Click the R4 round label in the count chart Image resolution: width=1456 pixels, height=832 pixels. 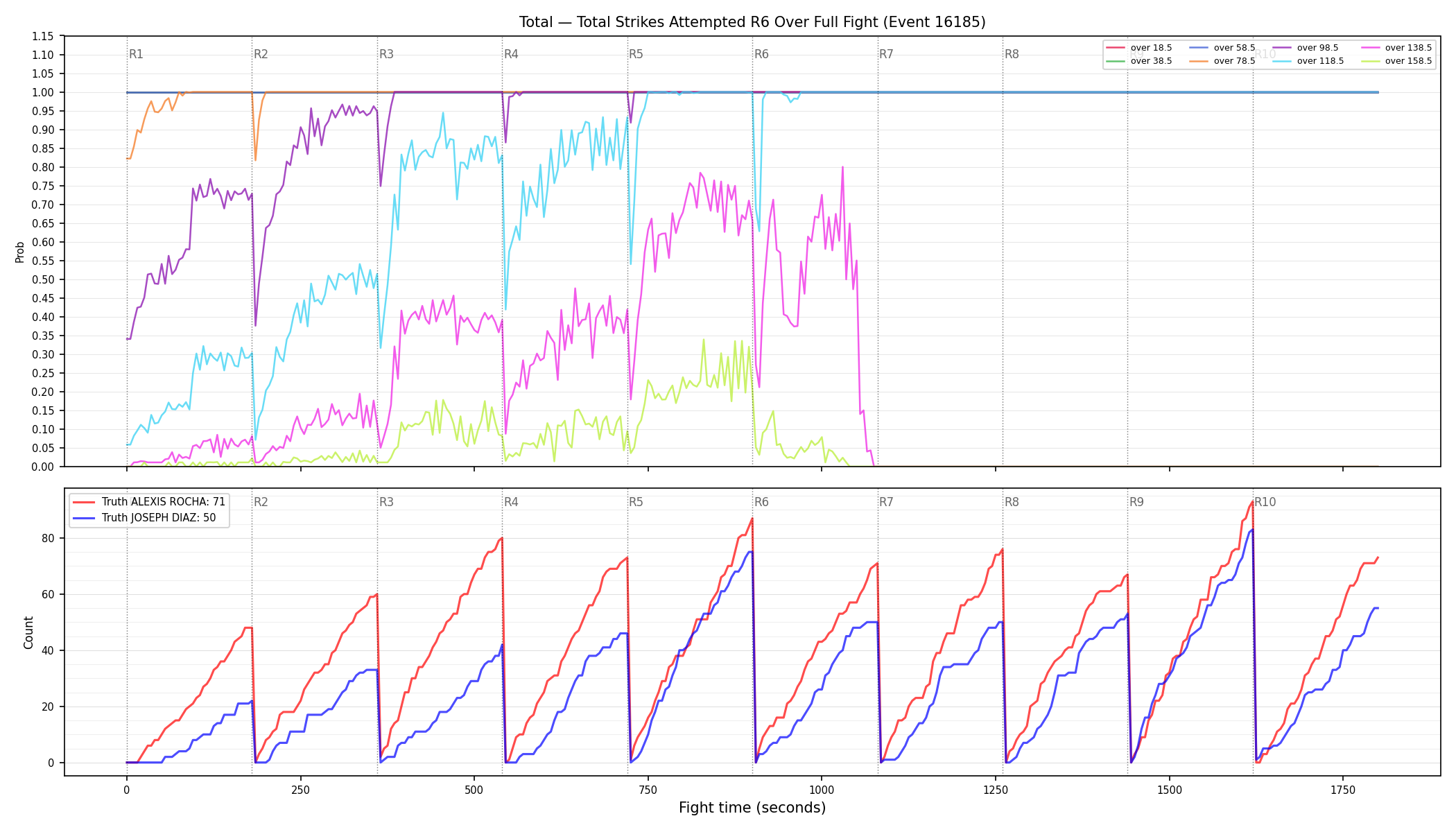tap(511, 502)
